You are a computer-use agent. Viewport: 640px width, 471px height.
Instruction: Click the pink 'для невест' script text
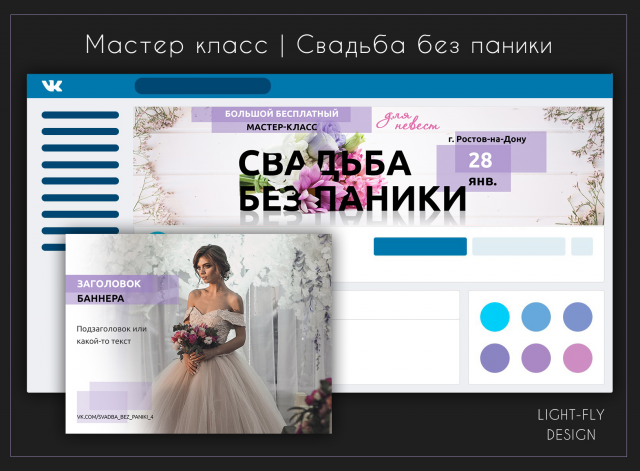pyautogui.click(x=407, y=121)
